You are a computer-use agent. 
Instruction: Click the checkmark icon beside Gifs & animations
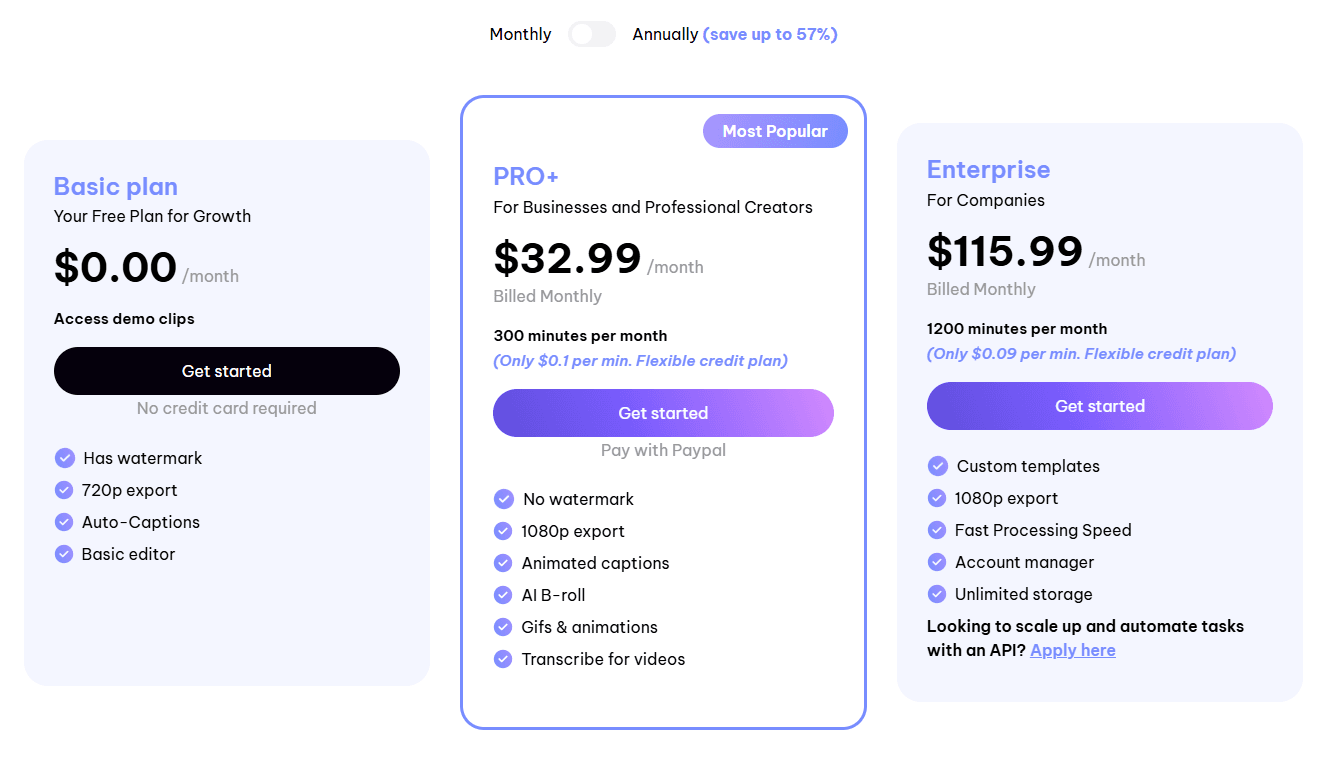(503, 627)
